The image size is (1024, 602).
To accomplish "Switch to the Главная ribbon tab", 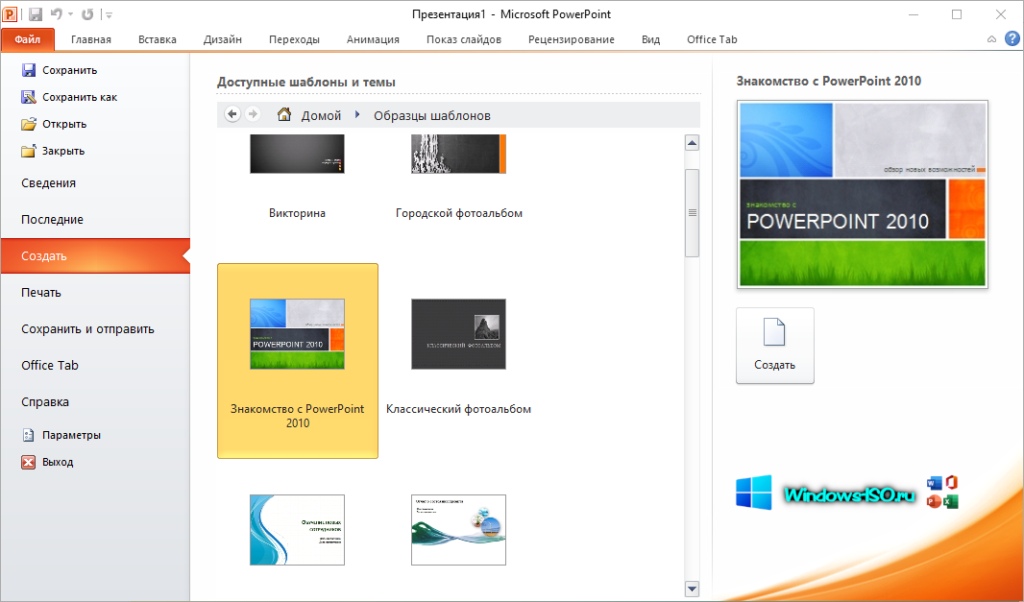I will pos(91,39).
